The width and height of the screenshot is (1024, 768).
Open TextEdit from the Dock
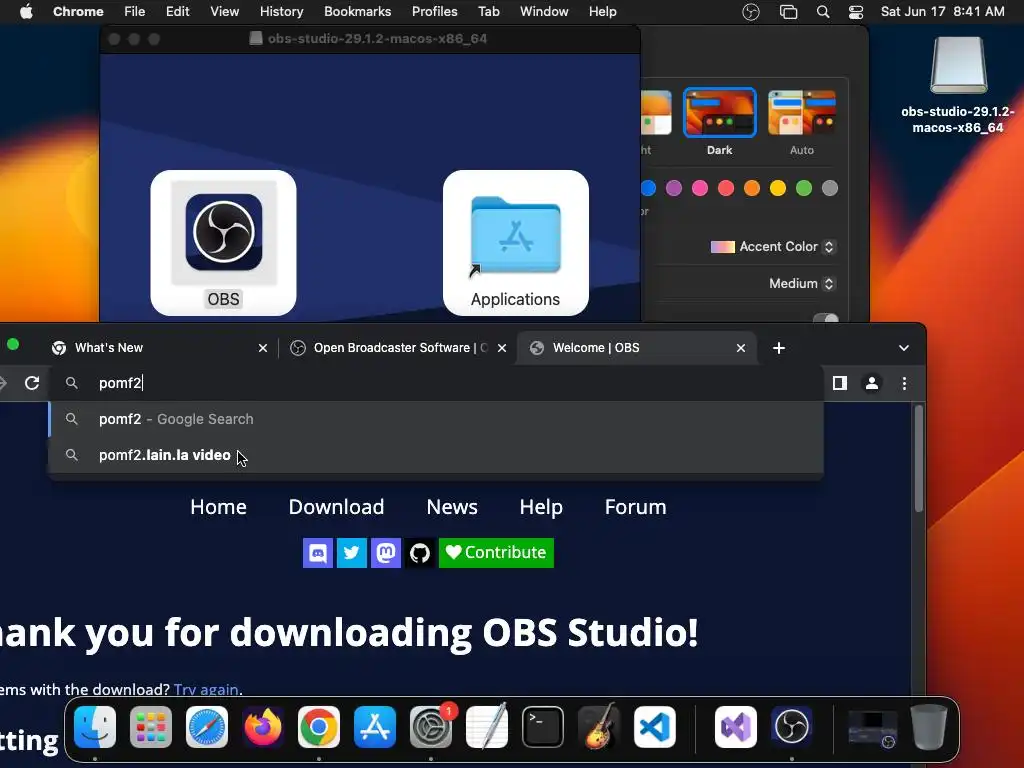tap(487, 727)
